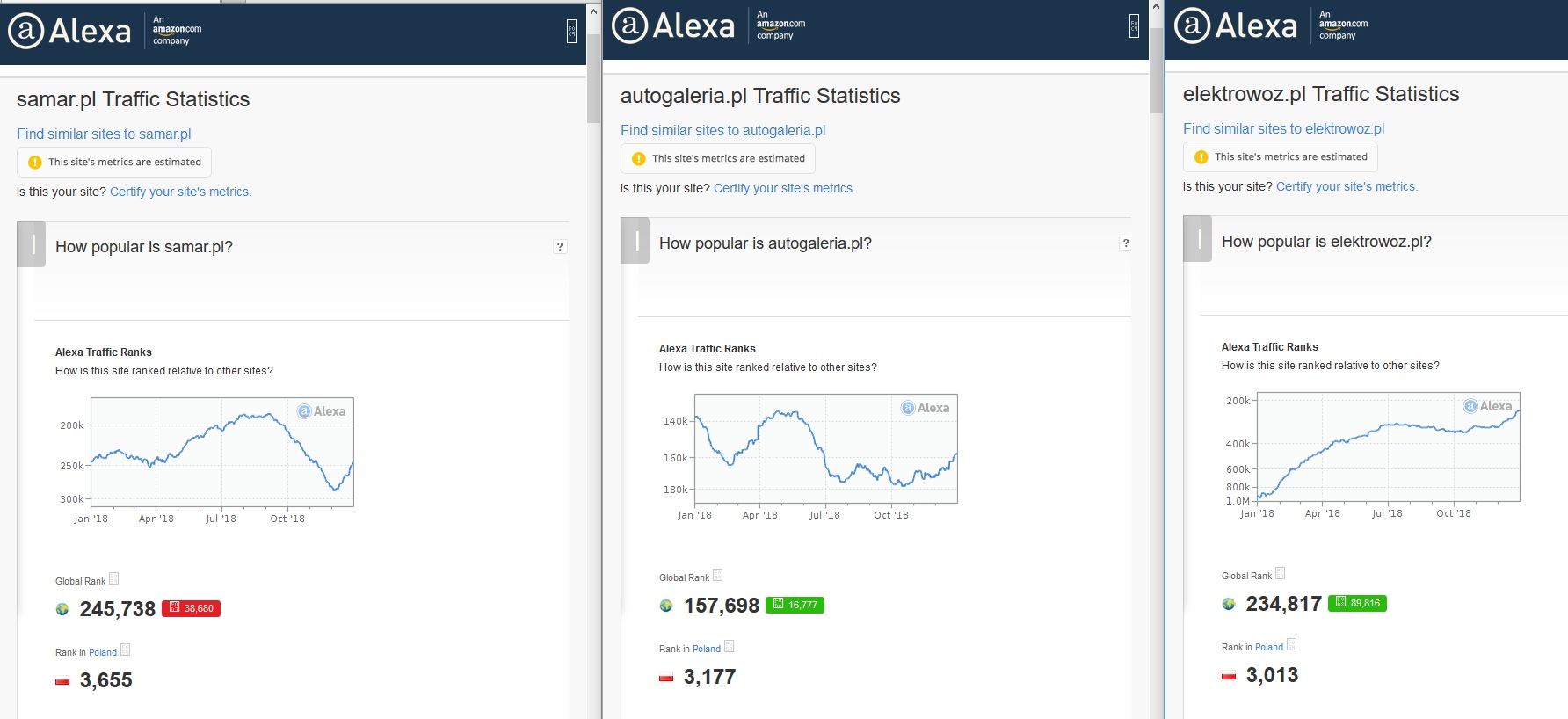Screen dimensions: 1568x719
Task: Select the Poland rank value 3,177
Action: point(710,677)
